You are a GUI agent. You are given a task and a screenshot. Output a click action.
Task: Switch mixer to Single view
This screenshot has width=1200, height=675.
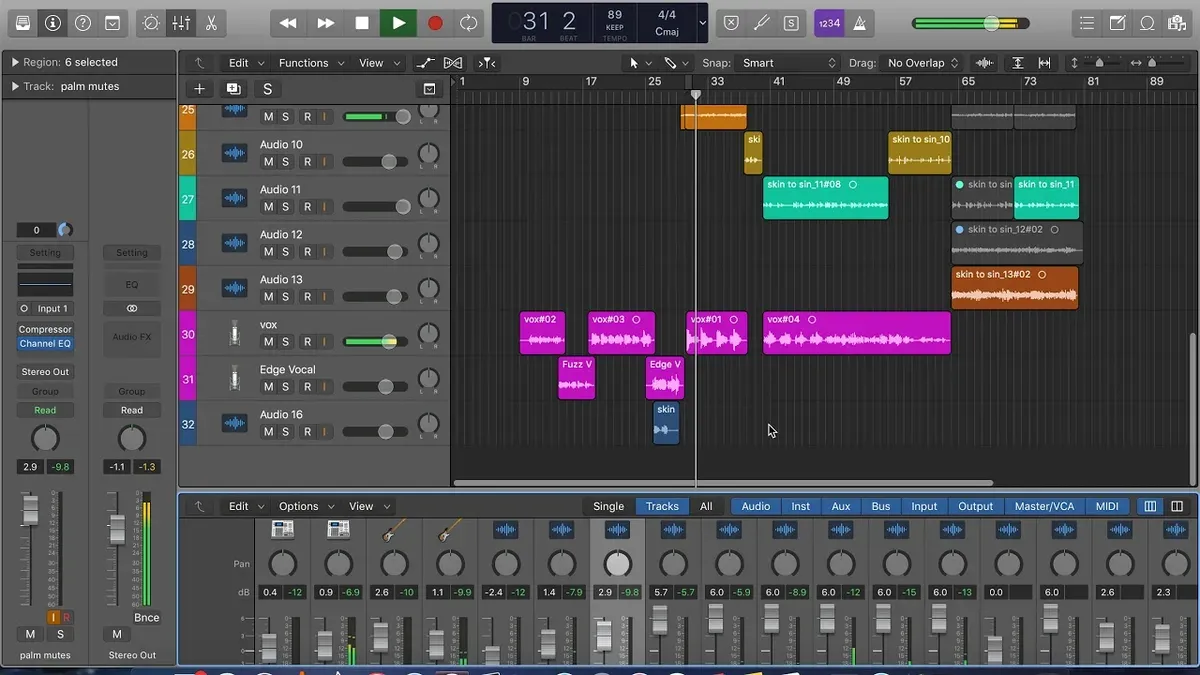tap(608, 506)
